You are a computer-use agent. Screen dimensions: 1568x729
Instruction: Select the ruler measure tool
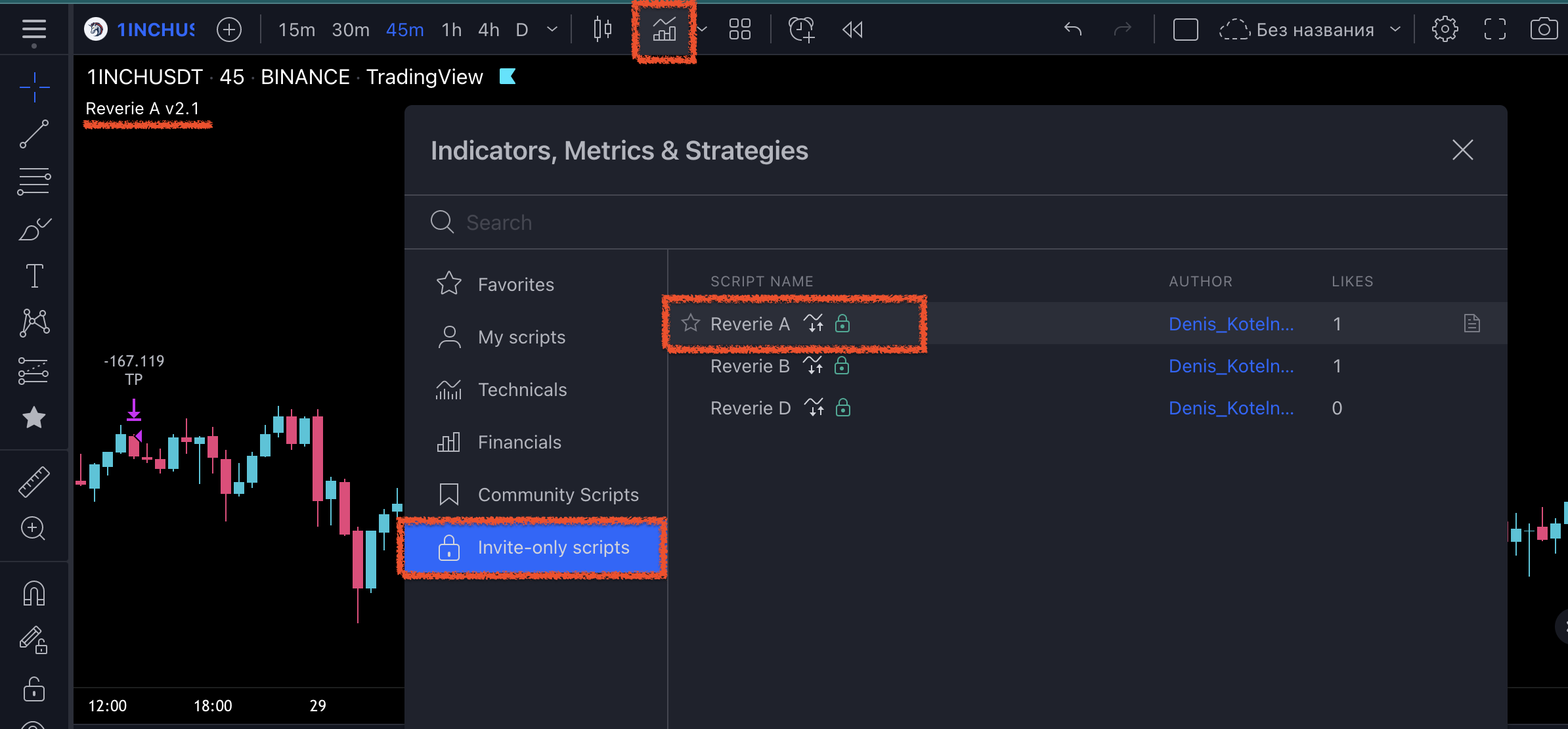34,481
